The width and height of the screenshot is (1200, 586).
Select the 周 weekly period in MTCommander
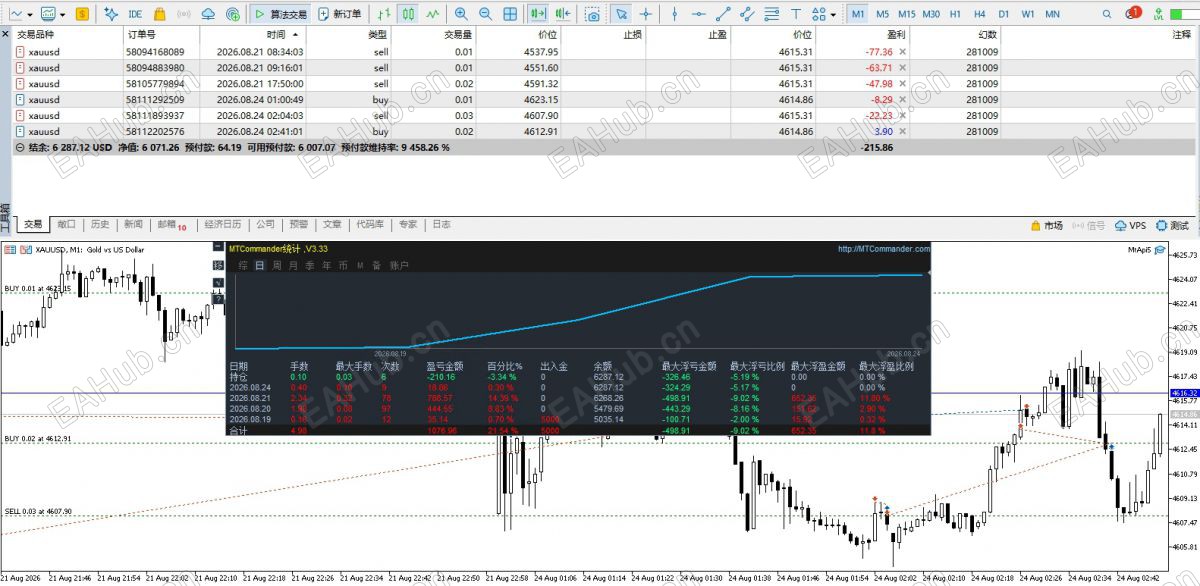point(276,265)
